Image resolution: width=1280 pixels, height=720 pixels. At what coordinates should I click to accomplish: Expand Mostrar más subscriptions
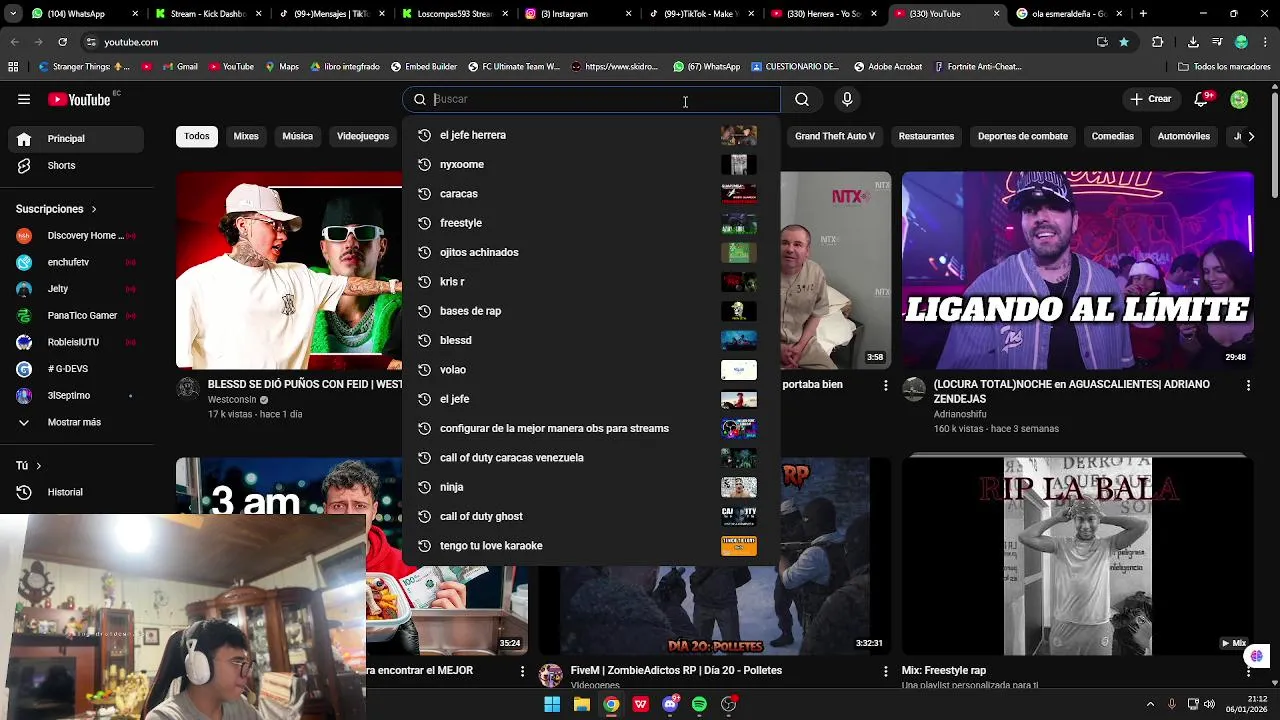[76, 422]
